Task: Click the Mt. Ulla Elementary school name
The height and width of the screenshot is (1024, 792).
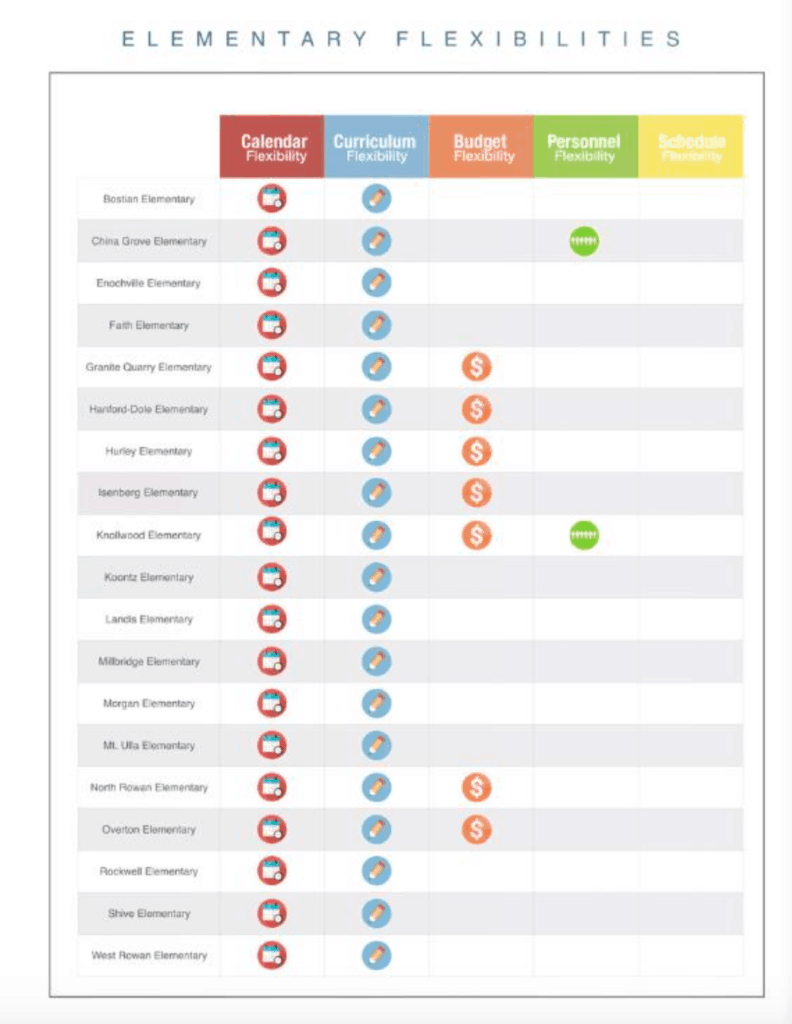Action: tap(149, 745)
